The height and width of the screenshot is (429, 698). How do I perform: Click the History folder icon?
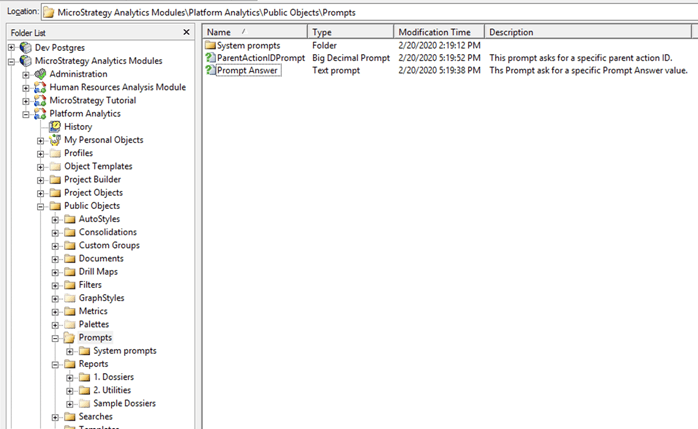[x=55, y=127]
